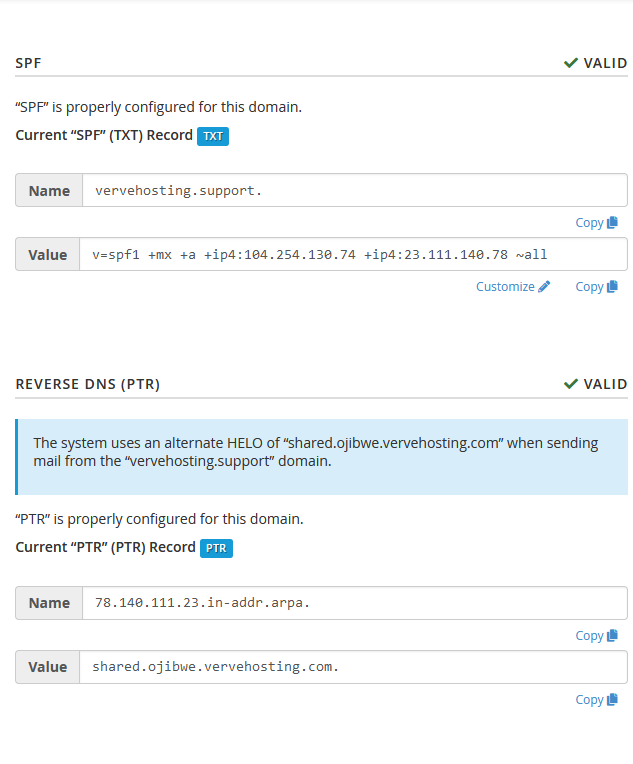Click the Value label beside the v=spf1 record

point(48,254)
